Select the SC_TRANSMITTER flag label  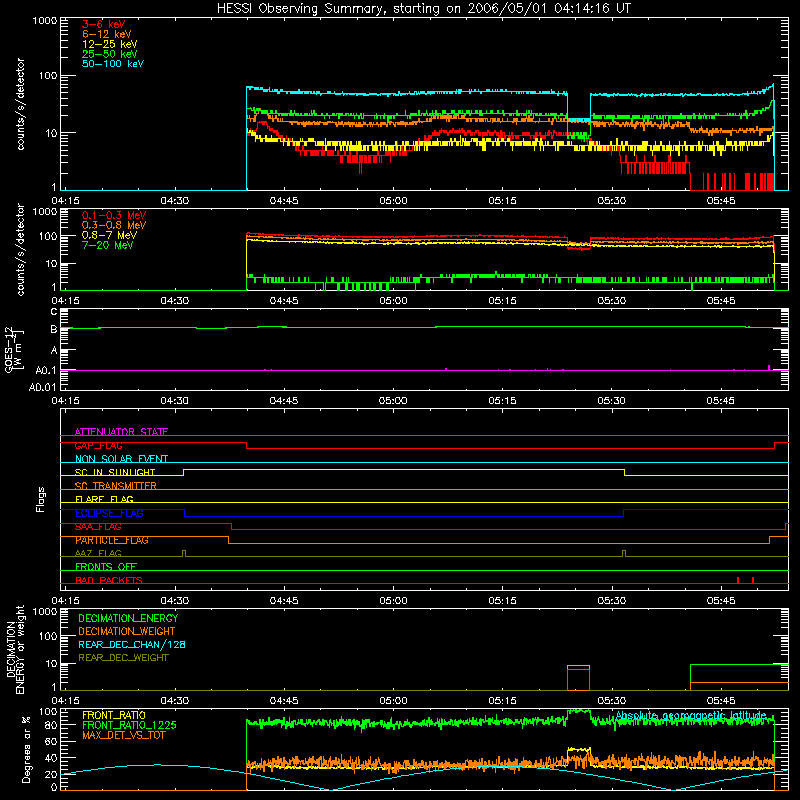coord(115,486)
